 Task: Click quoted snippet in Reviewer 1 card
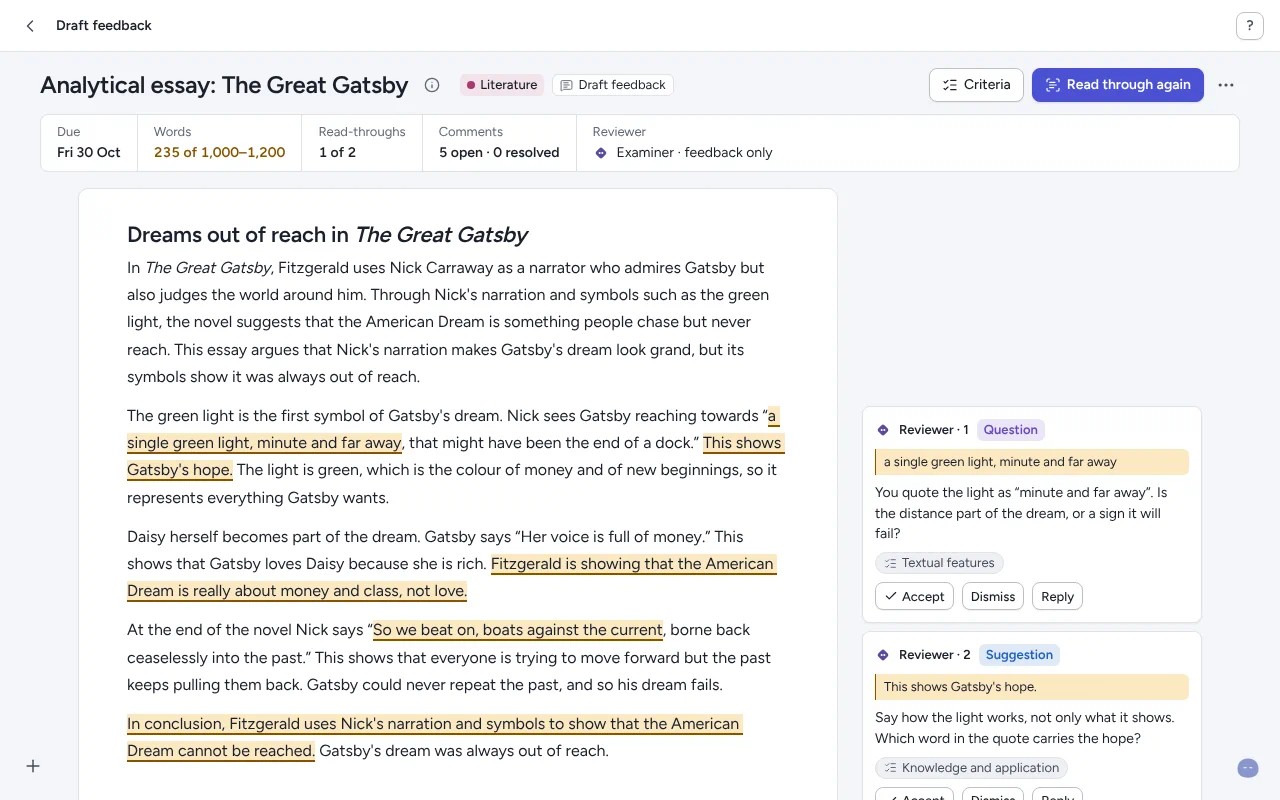coord(1032,462)
